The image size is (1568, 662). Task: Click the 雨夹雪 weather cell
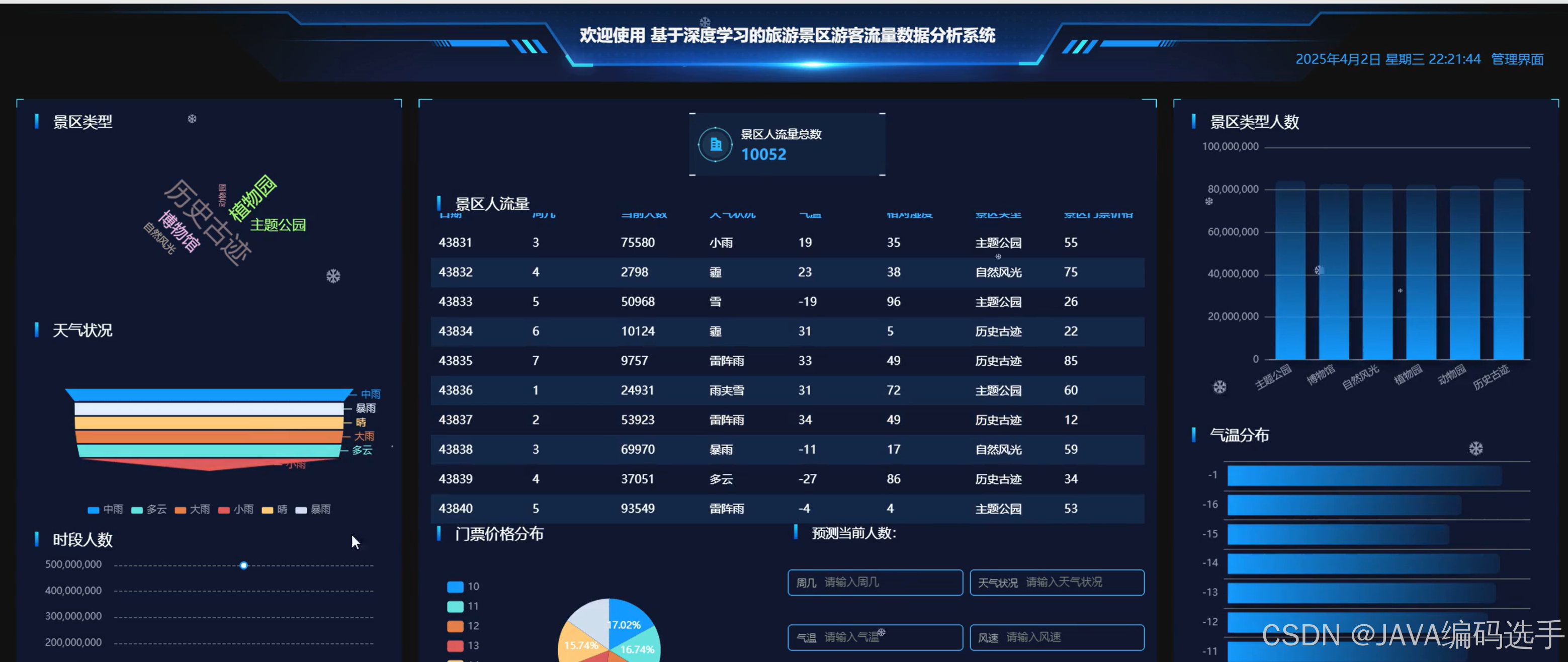click(727, 390)
